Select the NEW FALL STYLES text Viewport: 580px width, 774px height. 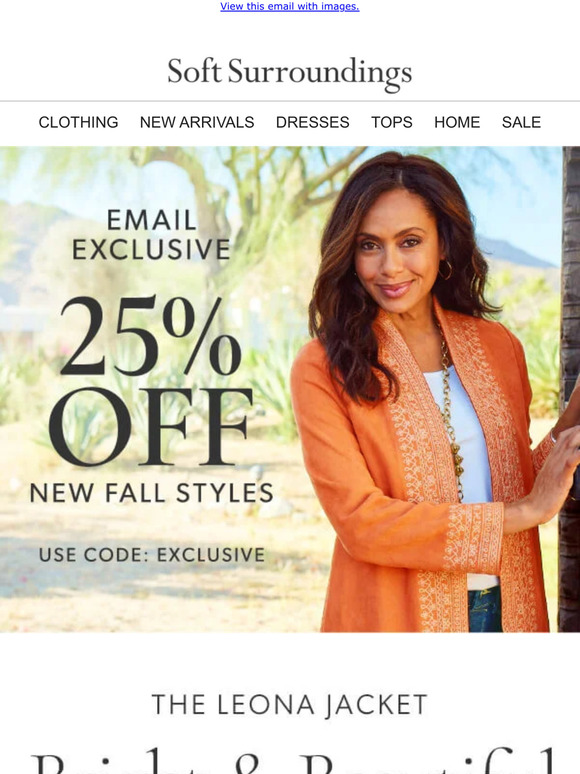[x=152, y=493]
